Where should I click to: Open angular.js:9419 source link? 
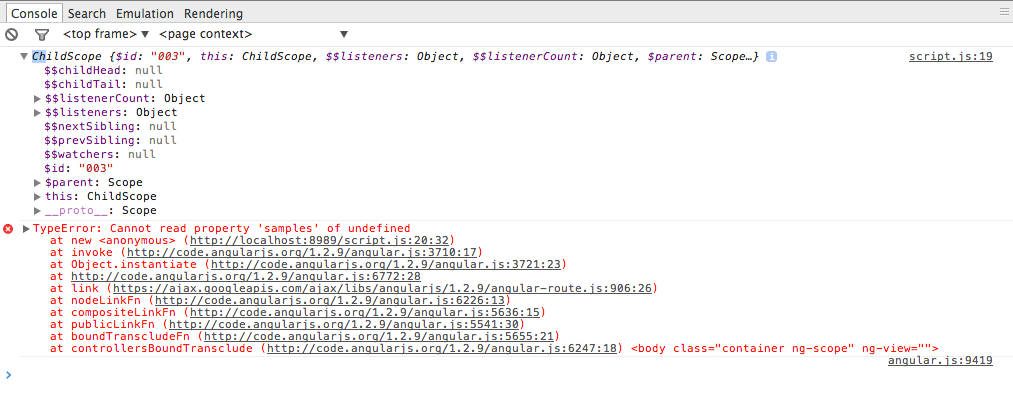tap(940, 361)
